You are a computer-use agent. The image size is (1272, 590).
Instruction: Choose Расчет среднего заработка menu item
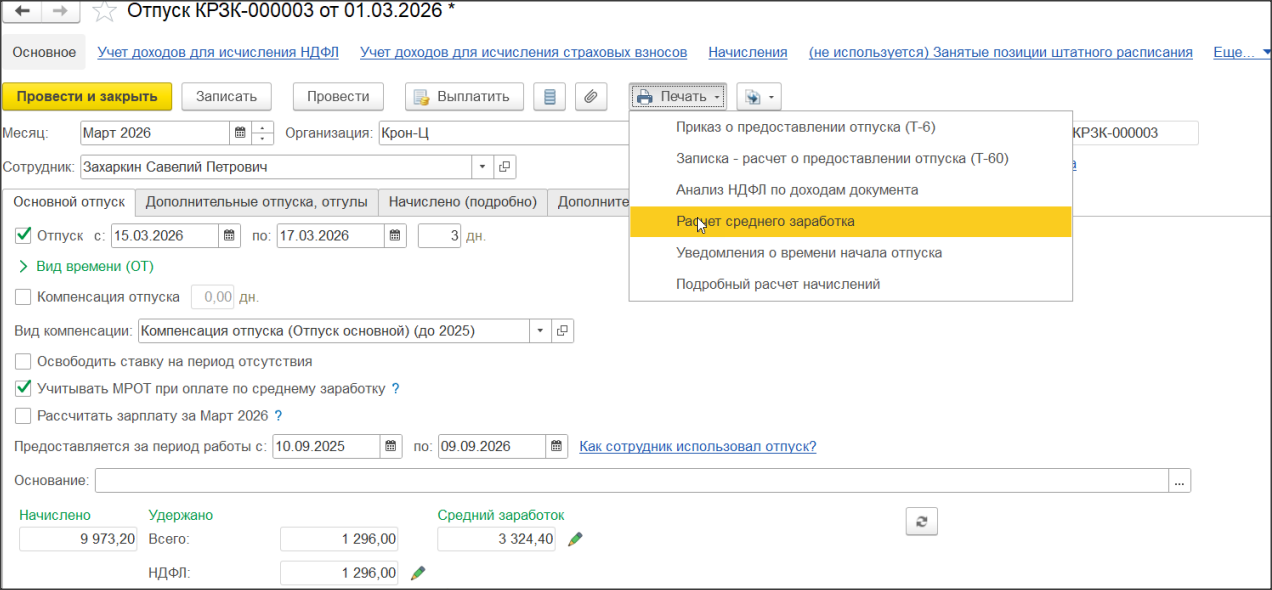(851, 222)
